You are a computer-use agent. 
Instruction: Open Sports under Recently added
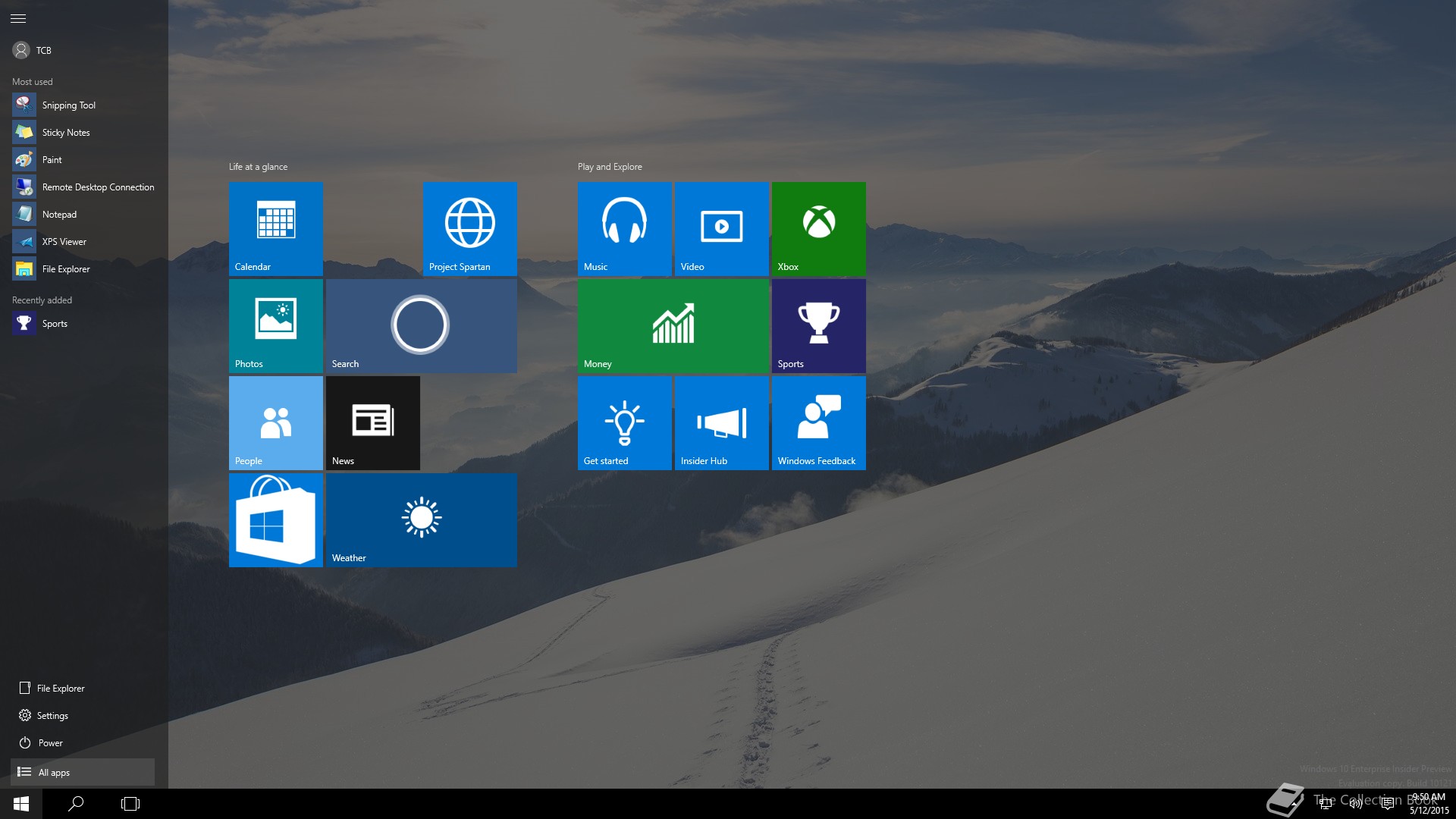83,324
